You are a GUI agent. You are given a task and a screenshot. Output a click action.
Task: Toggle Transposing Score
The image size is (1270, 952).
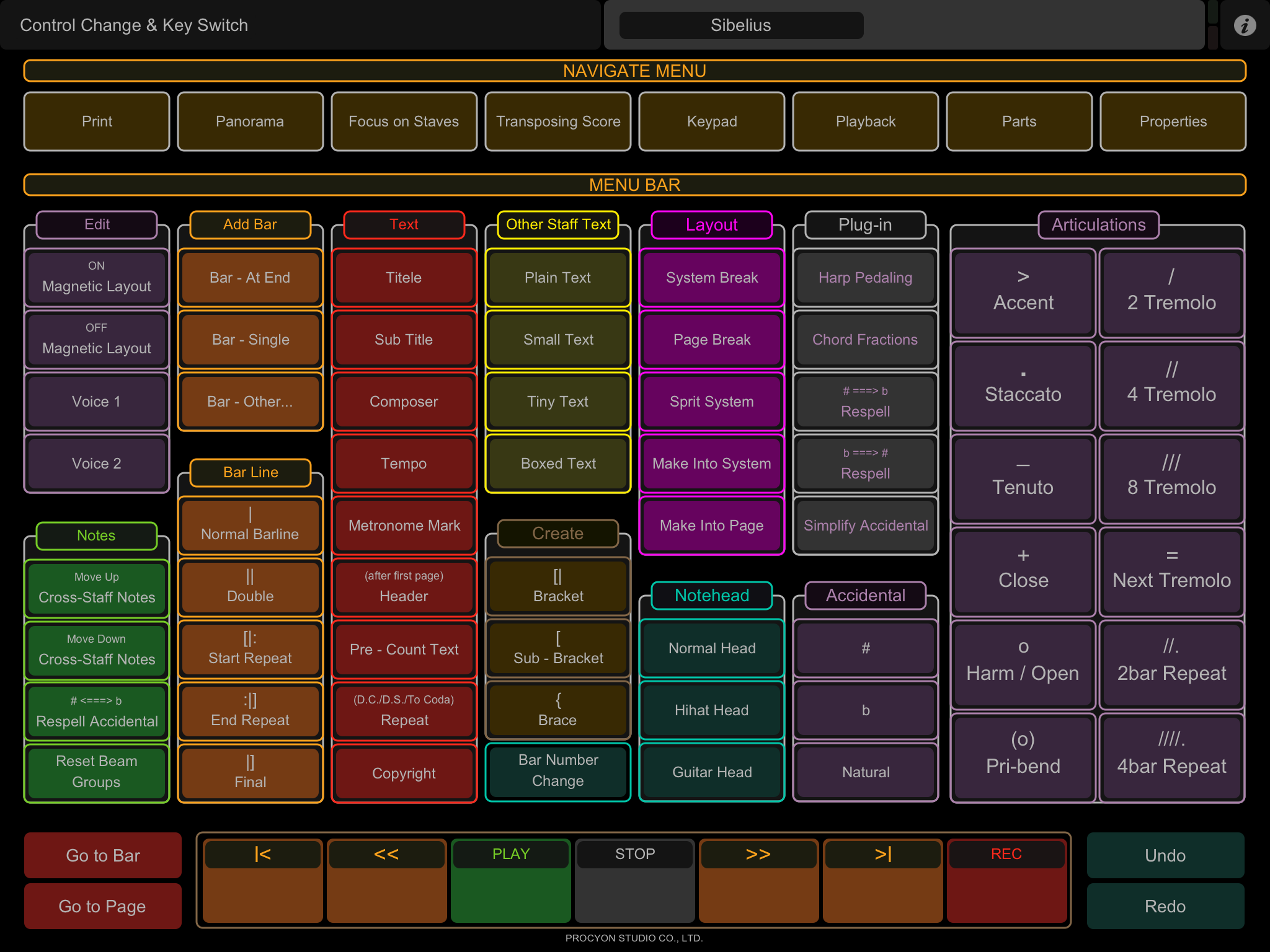(x=558, y=121)
